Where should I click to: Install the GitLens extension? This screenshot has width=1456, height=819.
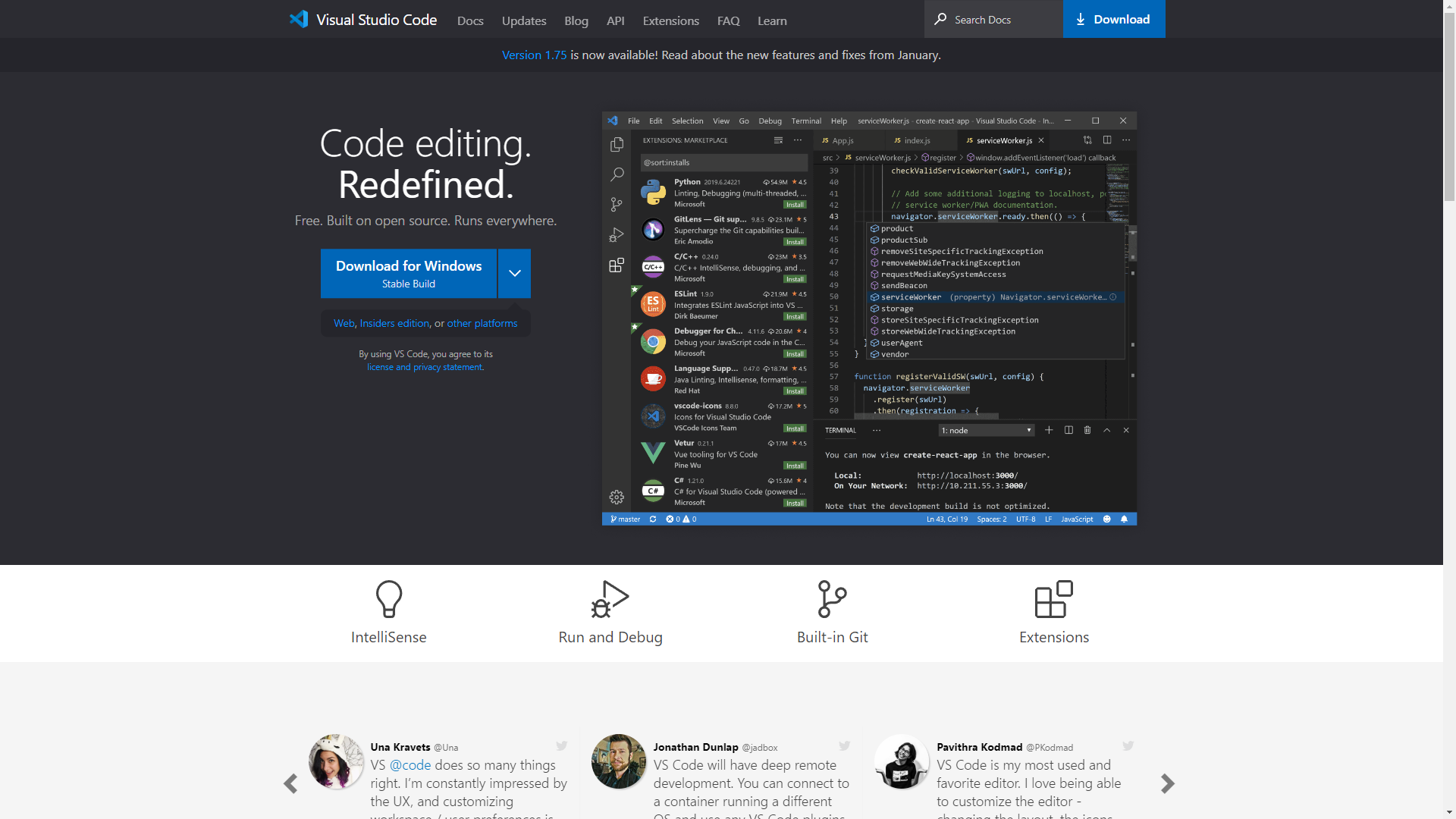pyautogui.click(x=795, y=242)
